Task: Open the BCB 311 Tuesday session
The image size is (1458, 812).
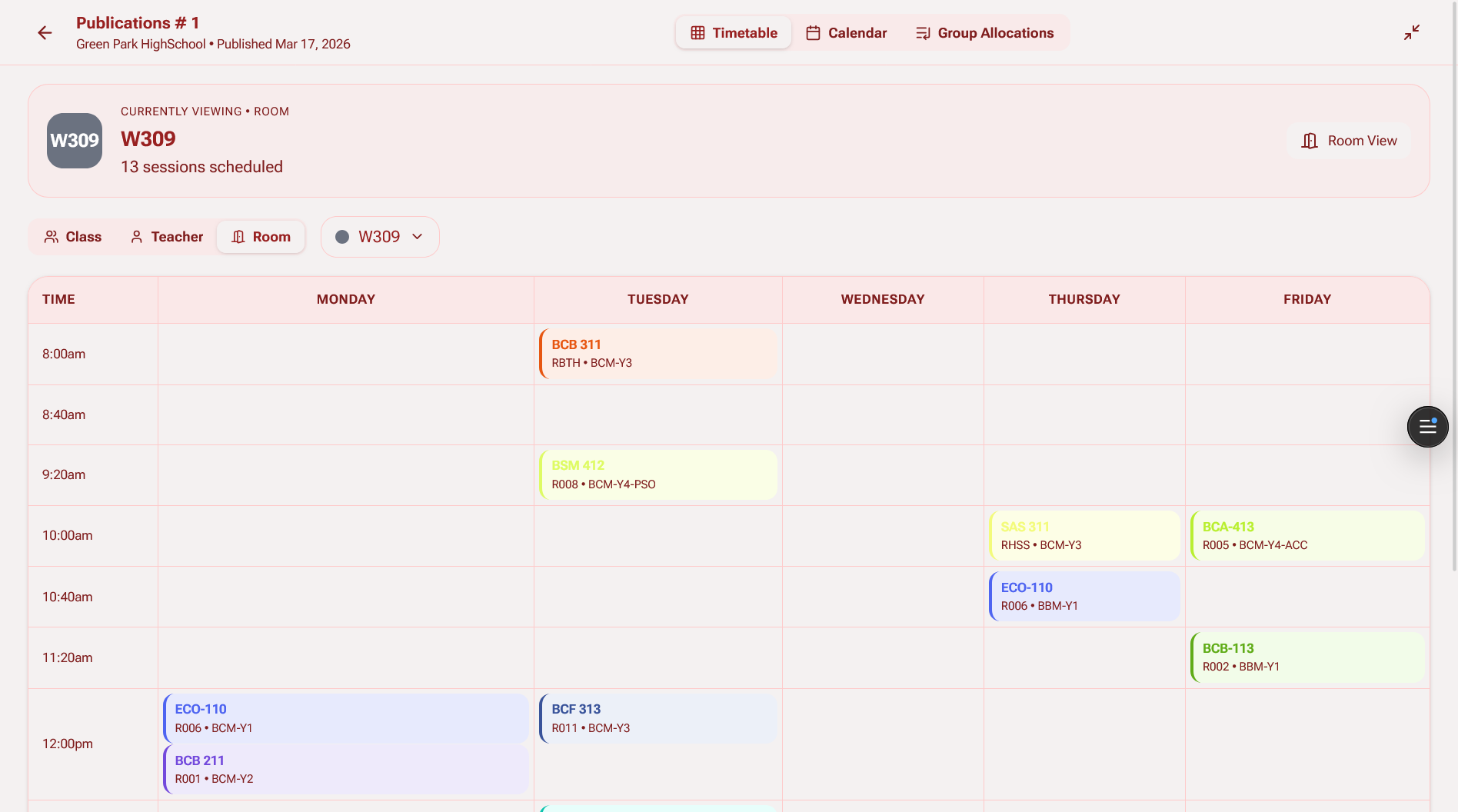Action: click(658, 354)
